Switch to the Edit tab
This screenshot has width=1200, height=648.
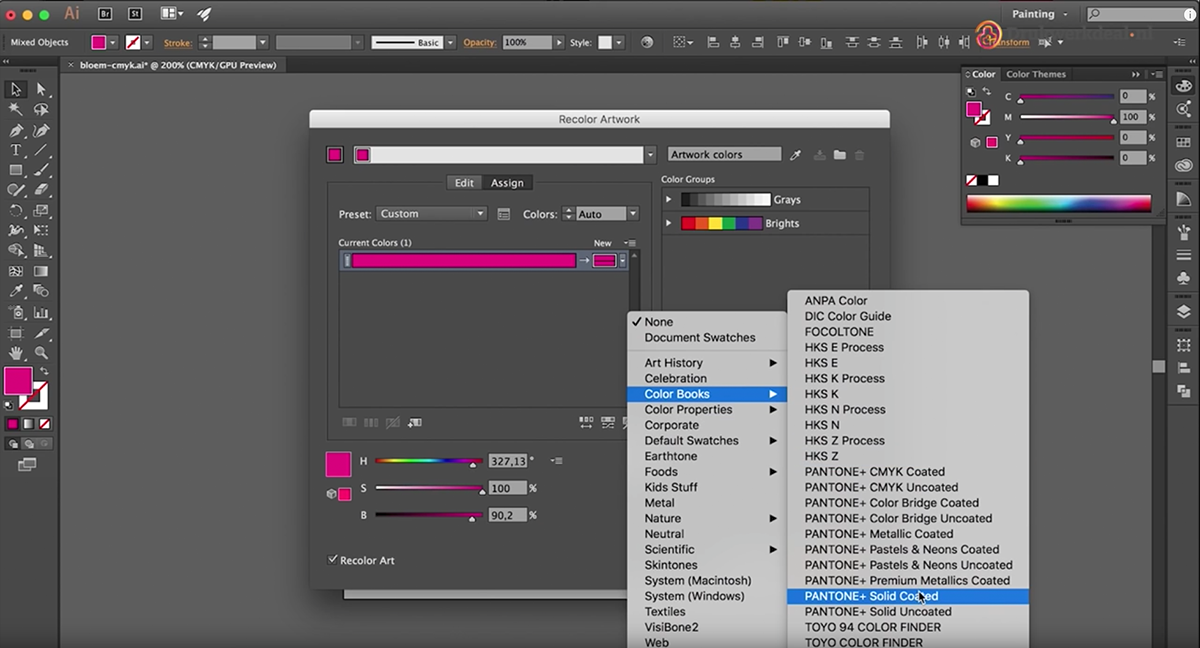[x=464, y=183]
